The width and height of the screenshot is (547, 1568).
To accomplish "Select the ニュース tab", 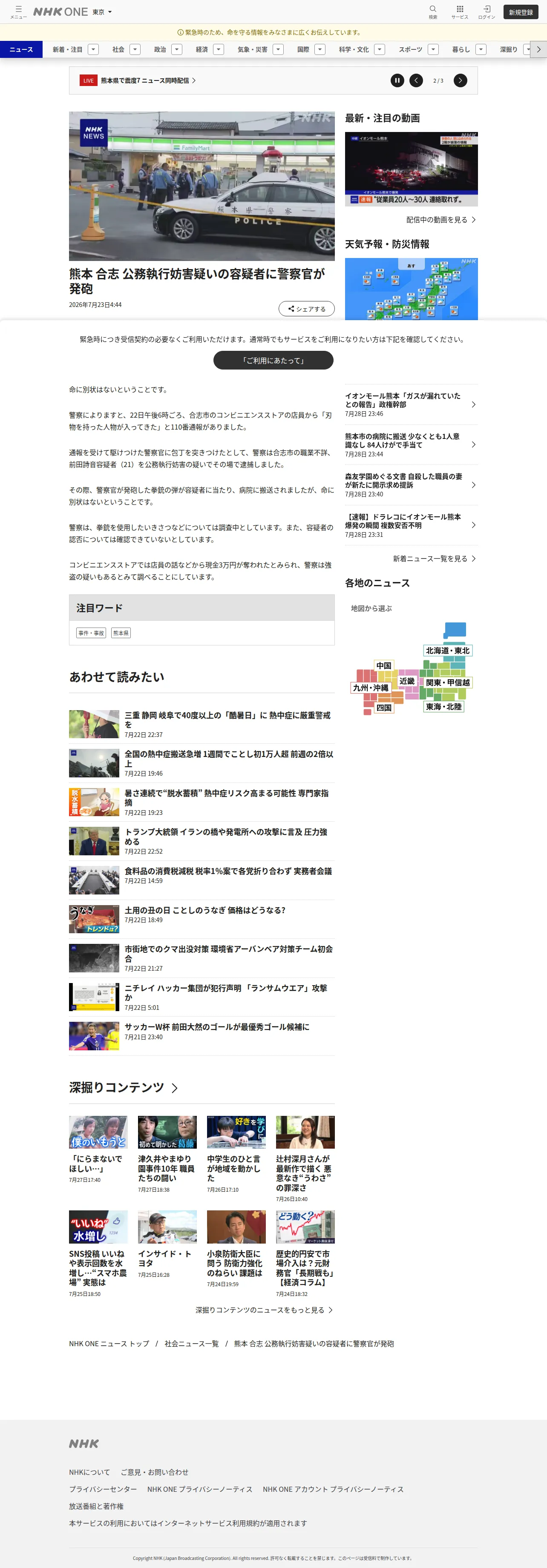I will tap(21, 49).
